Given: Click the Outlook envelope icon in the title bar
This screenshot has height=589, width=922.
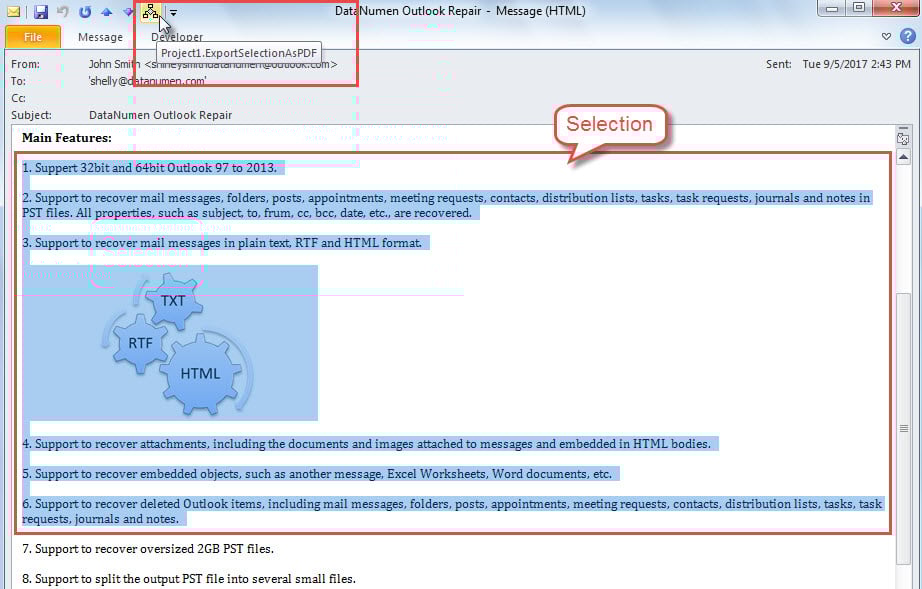Looking at the screenshot, I should coord(13,11).
